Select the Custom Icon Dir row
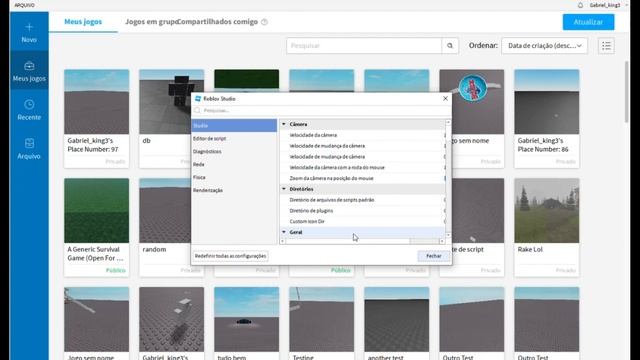Screen dimensions: 640x360 (362, 221)
